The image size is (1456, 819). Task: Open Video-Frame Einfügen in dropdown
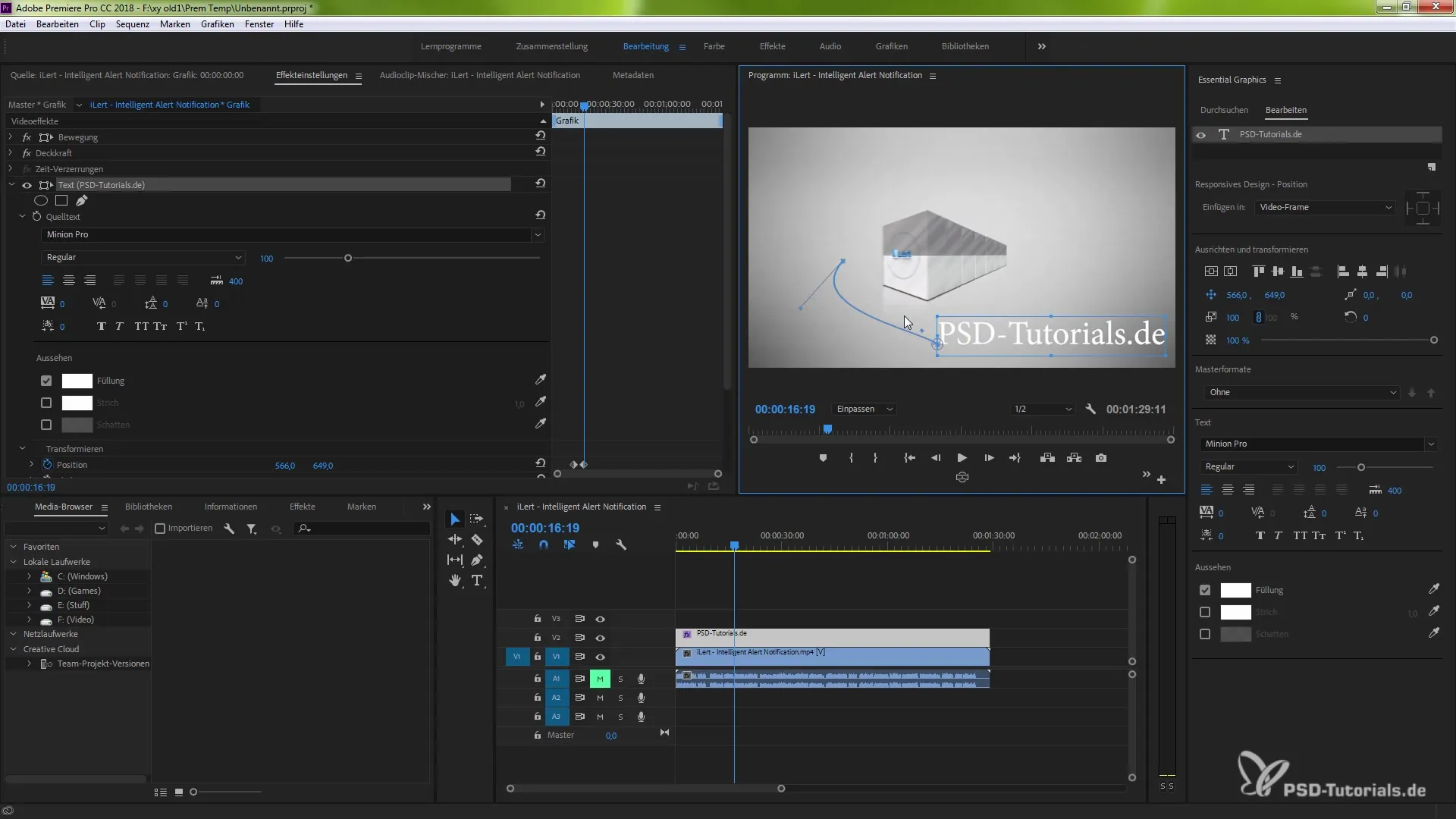(x=1323, y=207)
